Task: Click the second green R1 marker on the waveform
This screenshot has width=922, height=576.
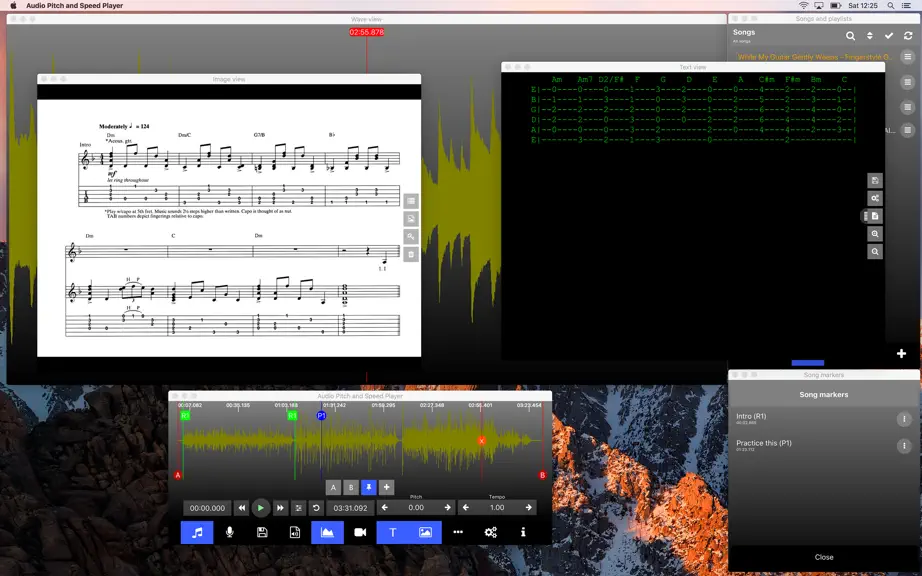Action: click(x=292, y=416)
